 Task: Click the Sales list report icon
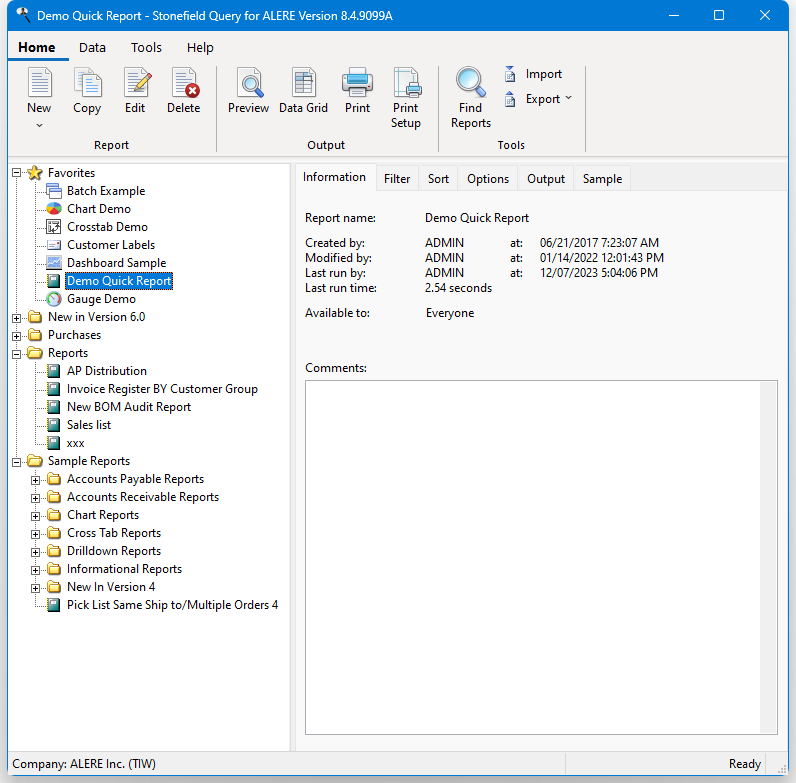[54, 425]
